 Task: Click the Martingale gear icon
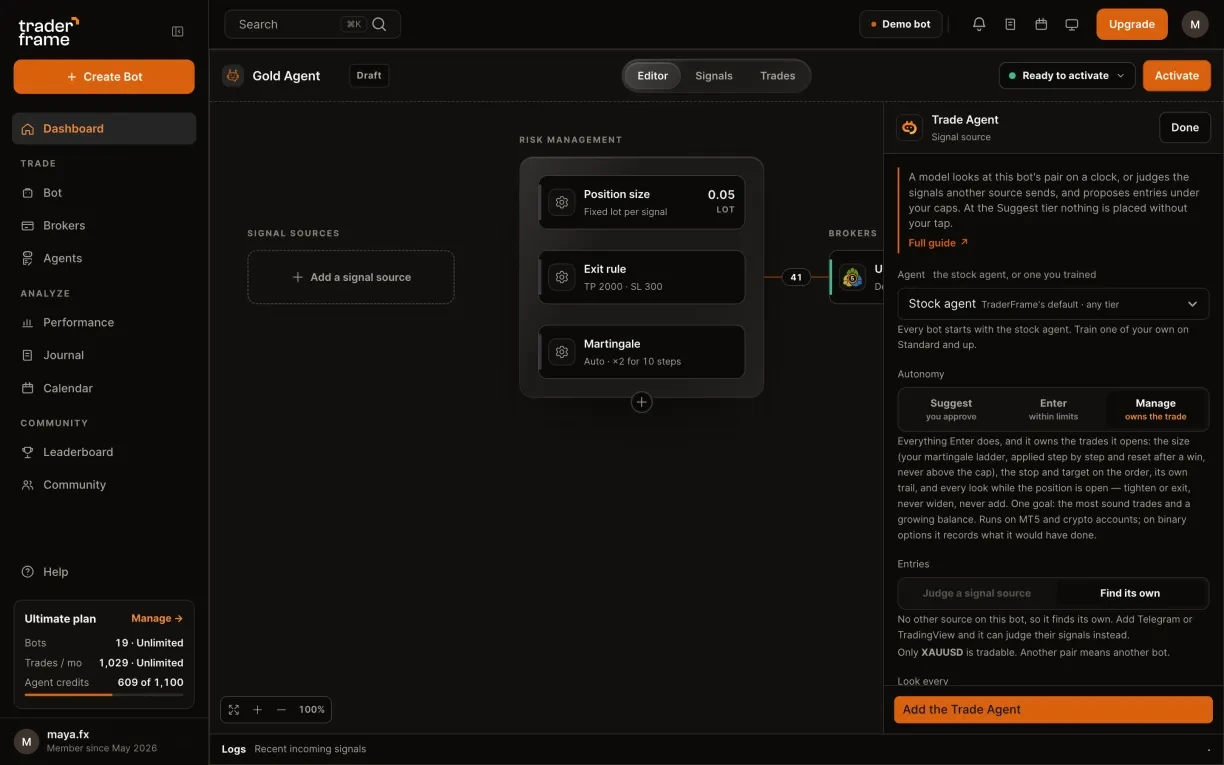[562, 352]
